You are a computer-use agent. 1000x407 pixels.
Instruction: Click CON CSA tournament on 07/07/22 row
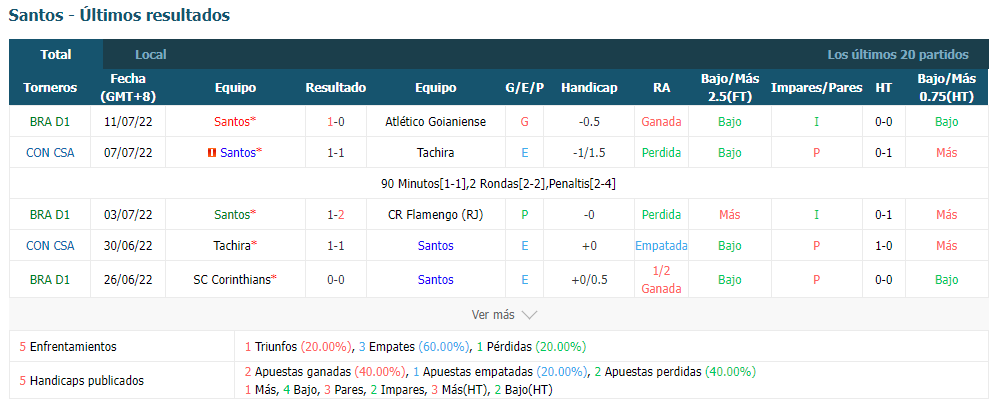[50, 152]
